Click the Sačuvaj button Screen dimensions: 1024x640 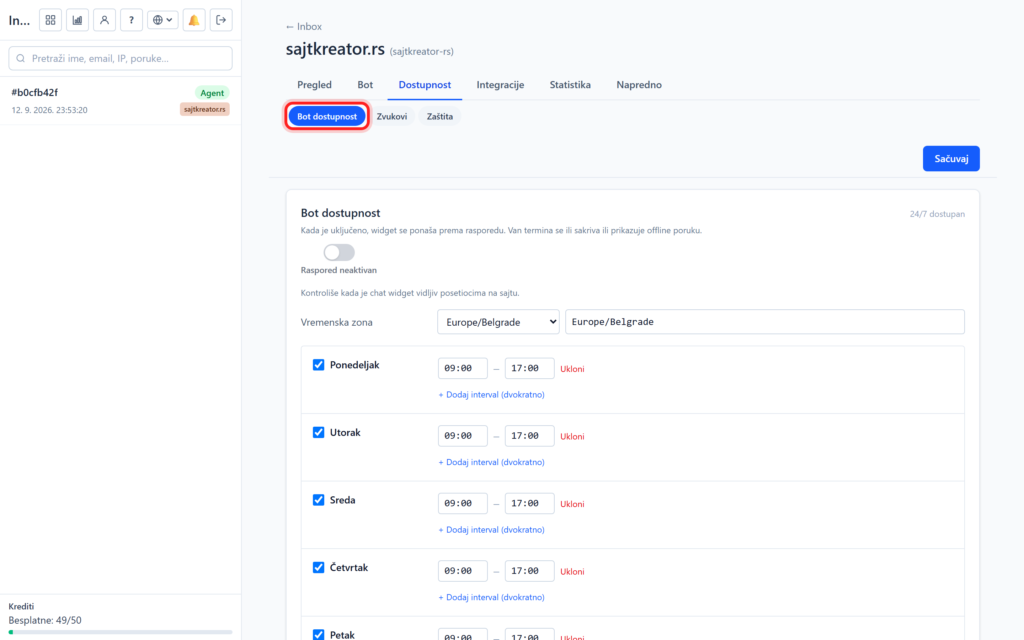coord(951,159)
